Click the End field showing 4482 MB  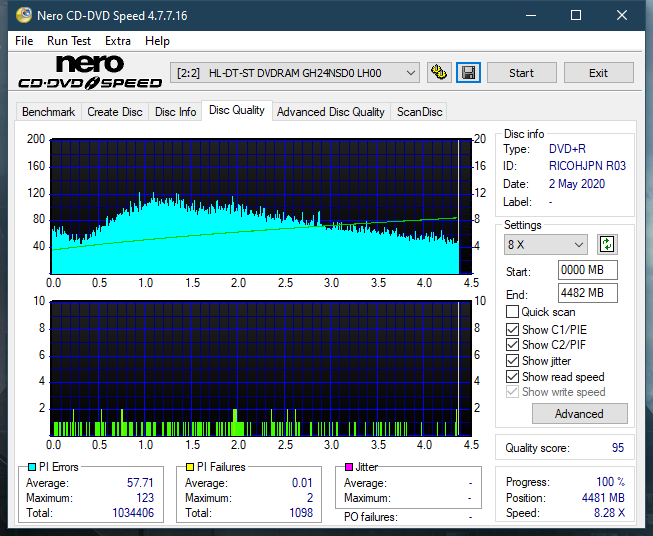[587, 293]
